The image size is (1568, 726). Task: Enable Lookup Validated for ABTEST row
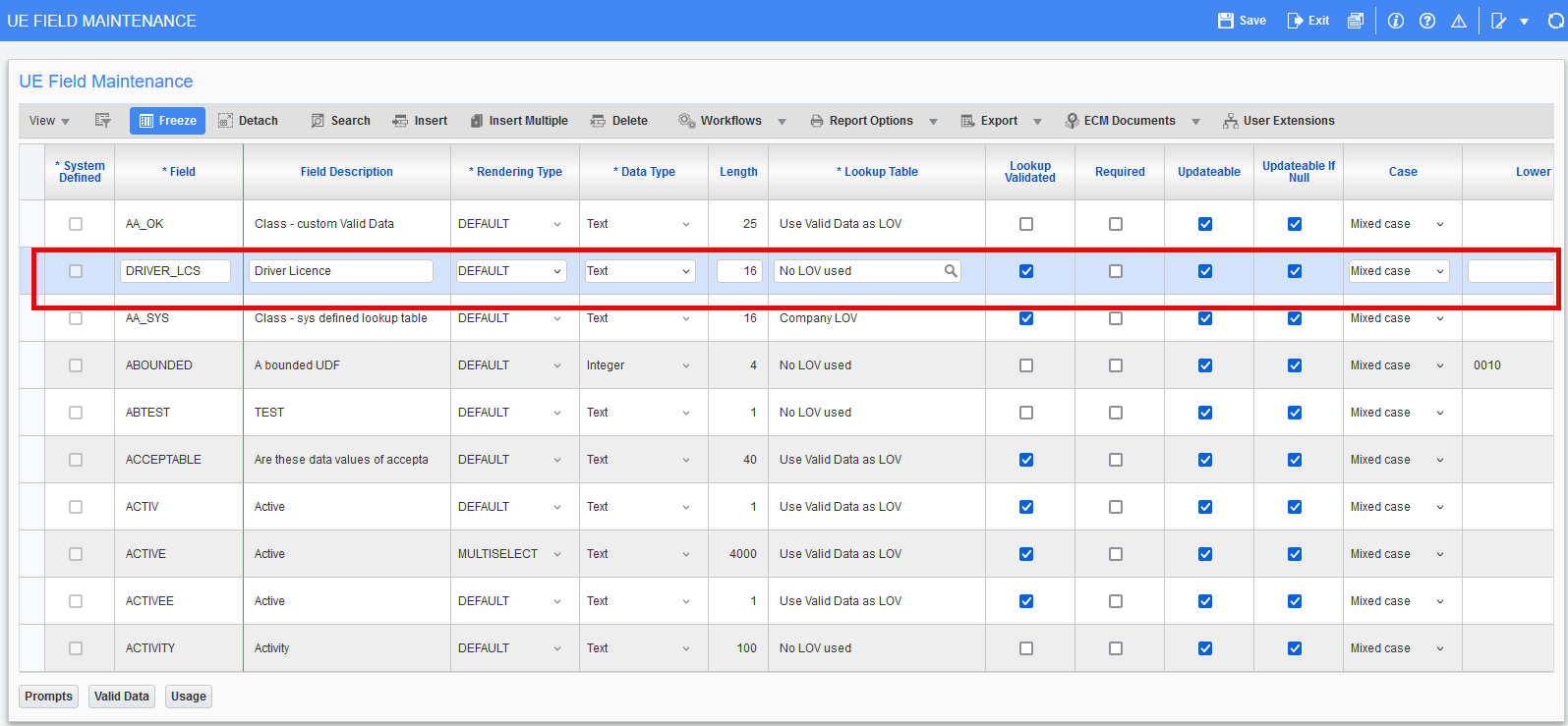tap(1026, 413)
